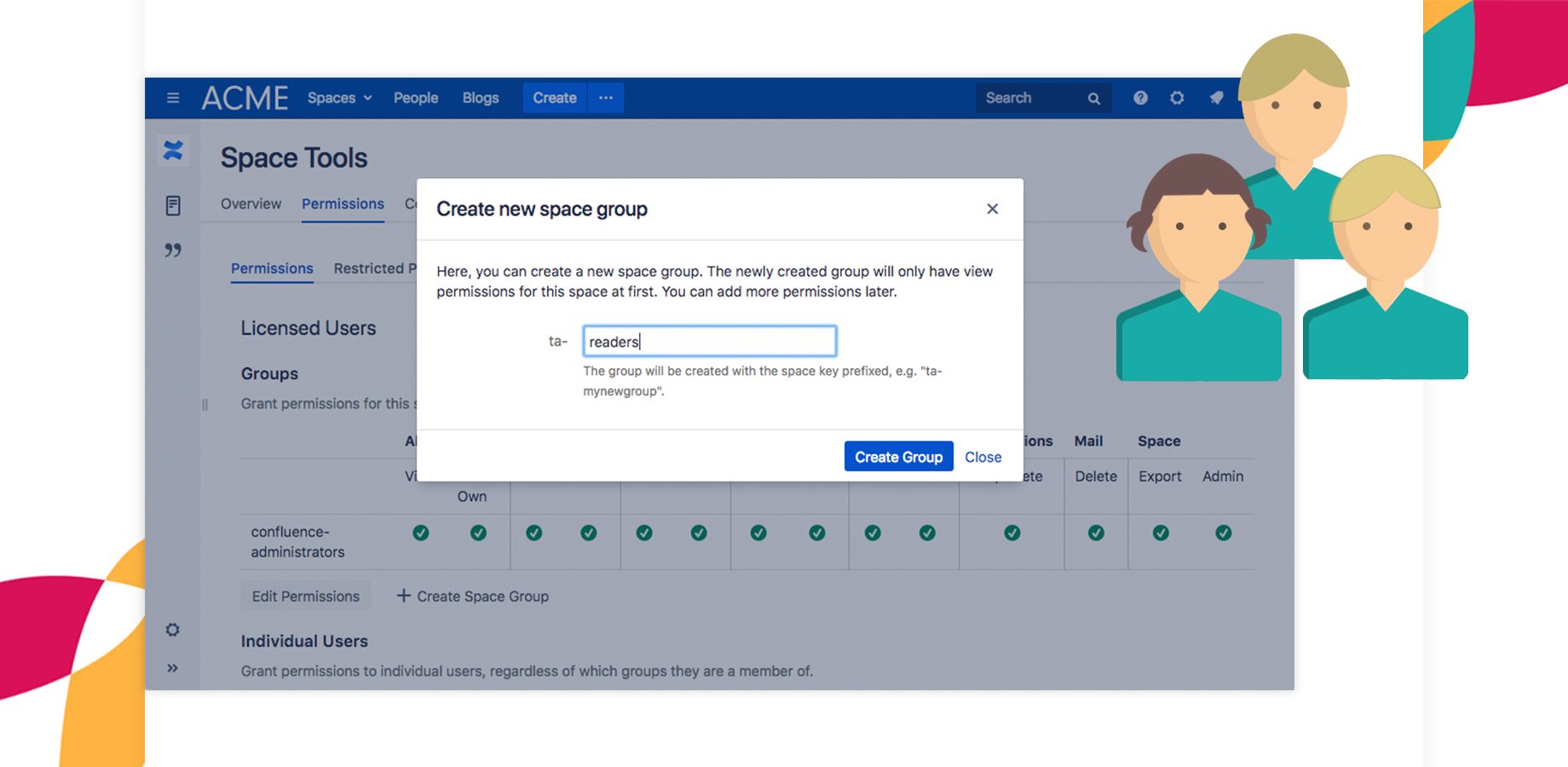Image resolution: width=1568 pixels, height=767 pixels.
Task: Select the Permissions top tab
Action: coord(343,204)
